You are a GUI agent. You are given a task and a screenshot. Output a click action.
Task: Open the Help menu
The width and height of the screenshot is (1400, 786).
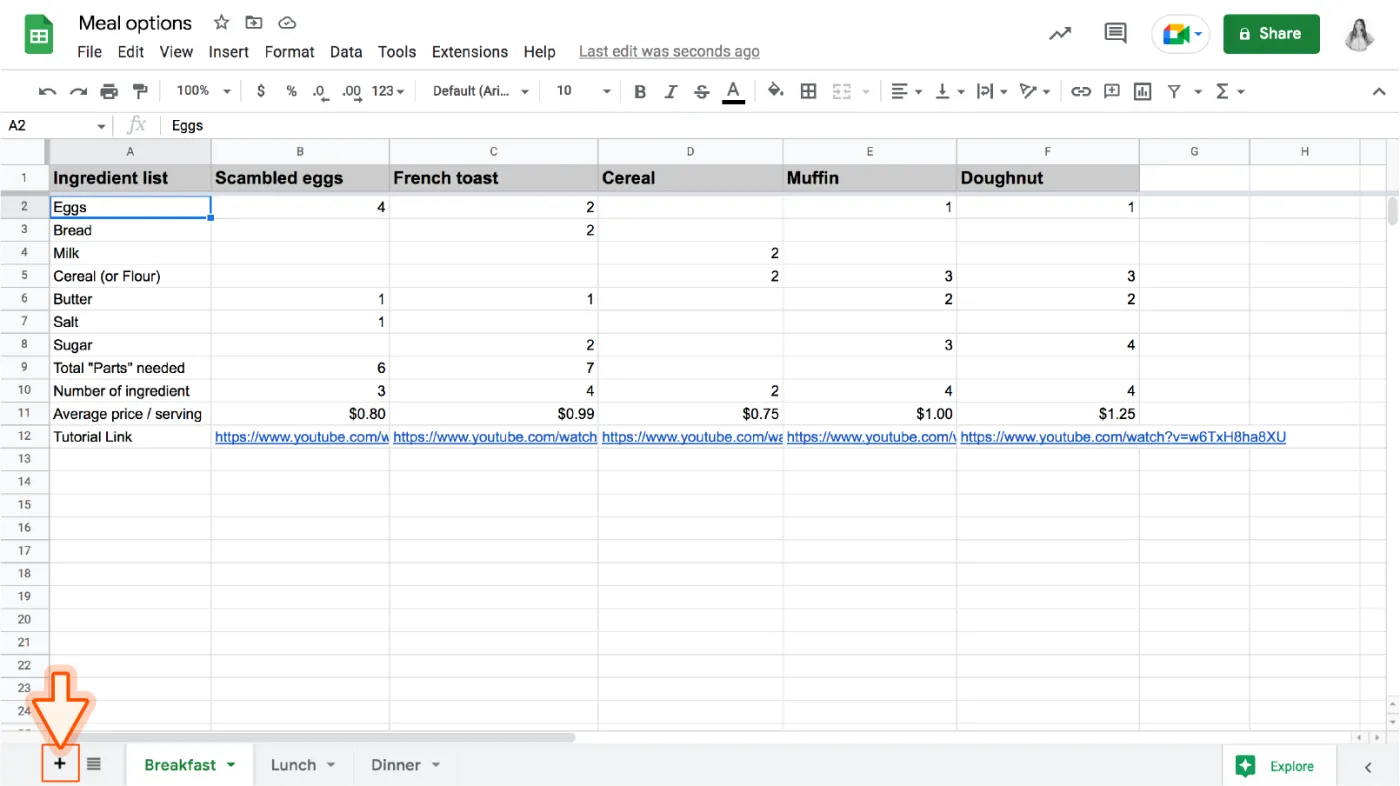pyautogui.click(x=539, y=52)
